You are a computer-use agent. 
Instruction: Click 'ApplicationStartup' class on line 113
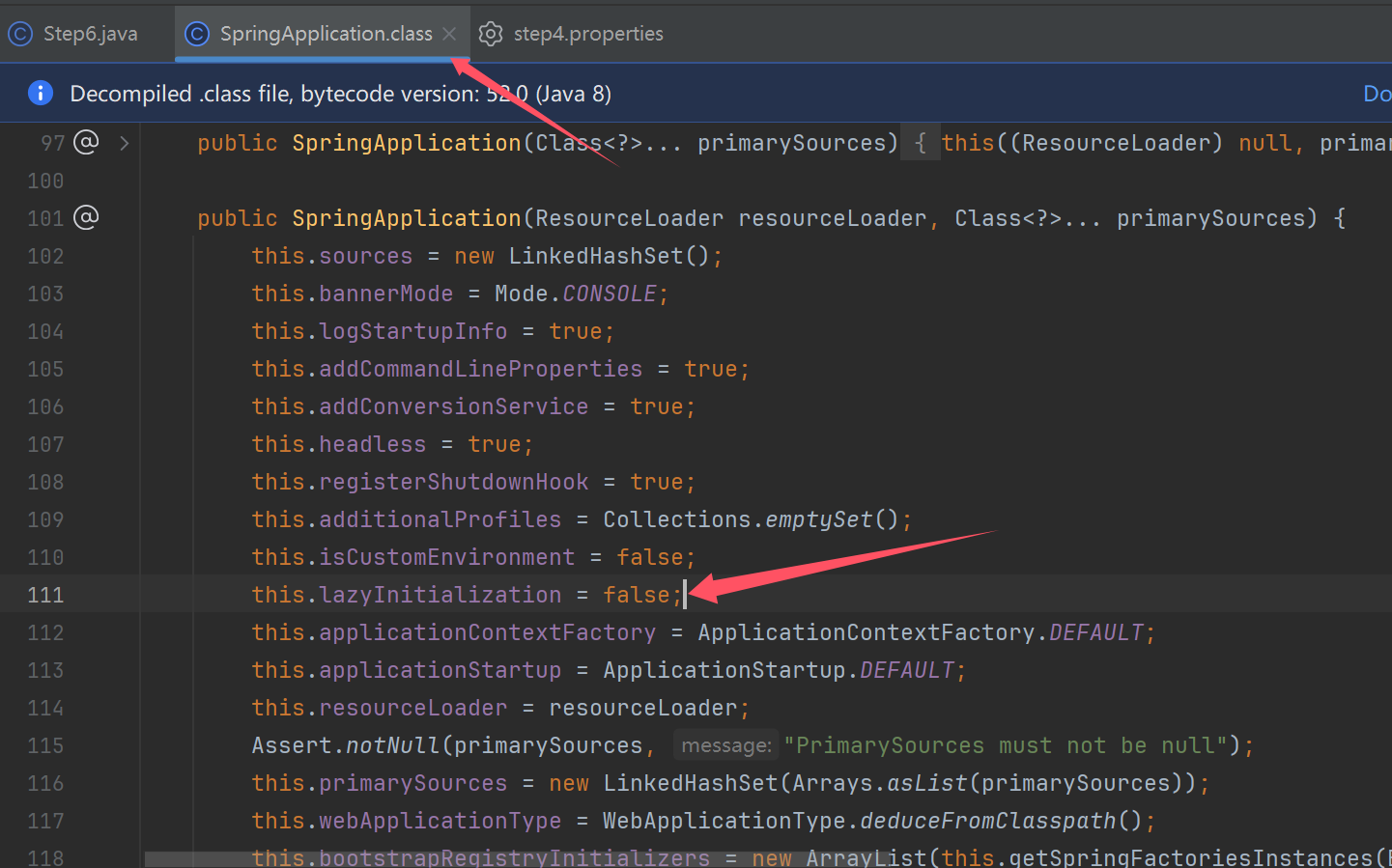click(724, 670)
